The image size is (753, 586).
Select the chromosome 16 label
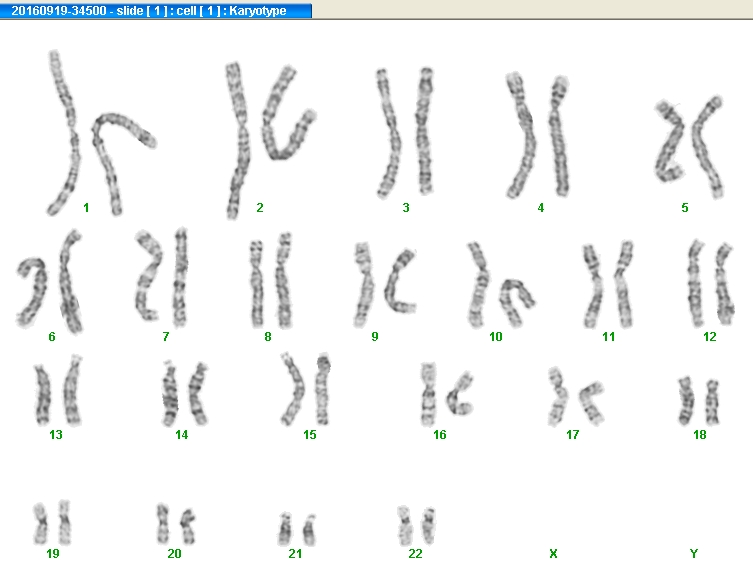[439, 435]
